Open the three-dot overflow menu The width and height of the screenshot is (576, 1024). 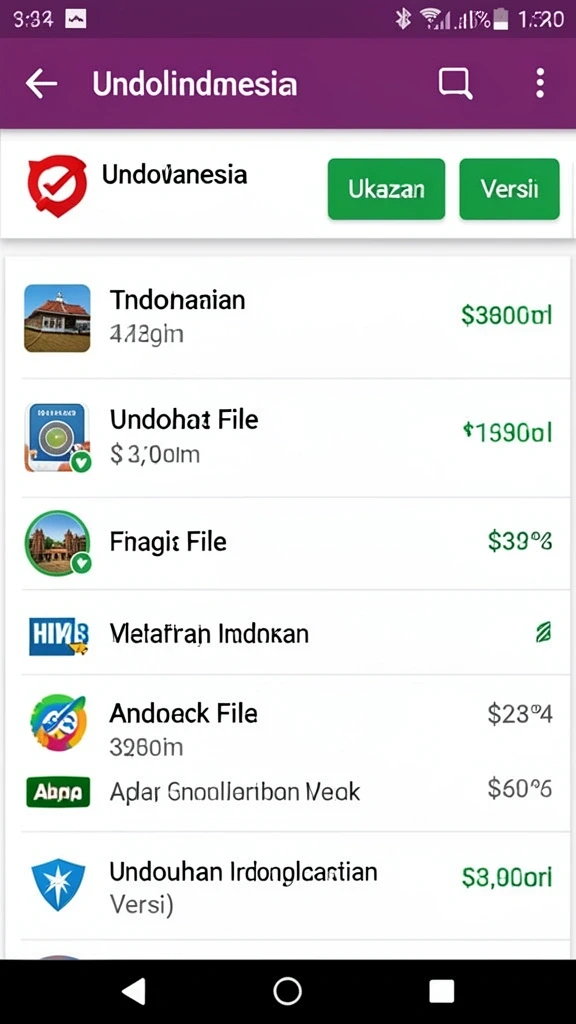[539, 84]
